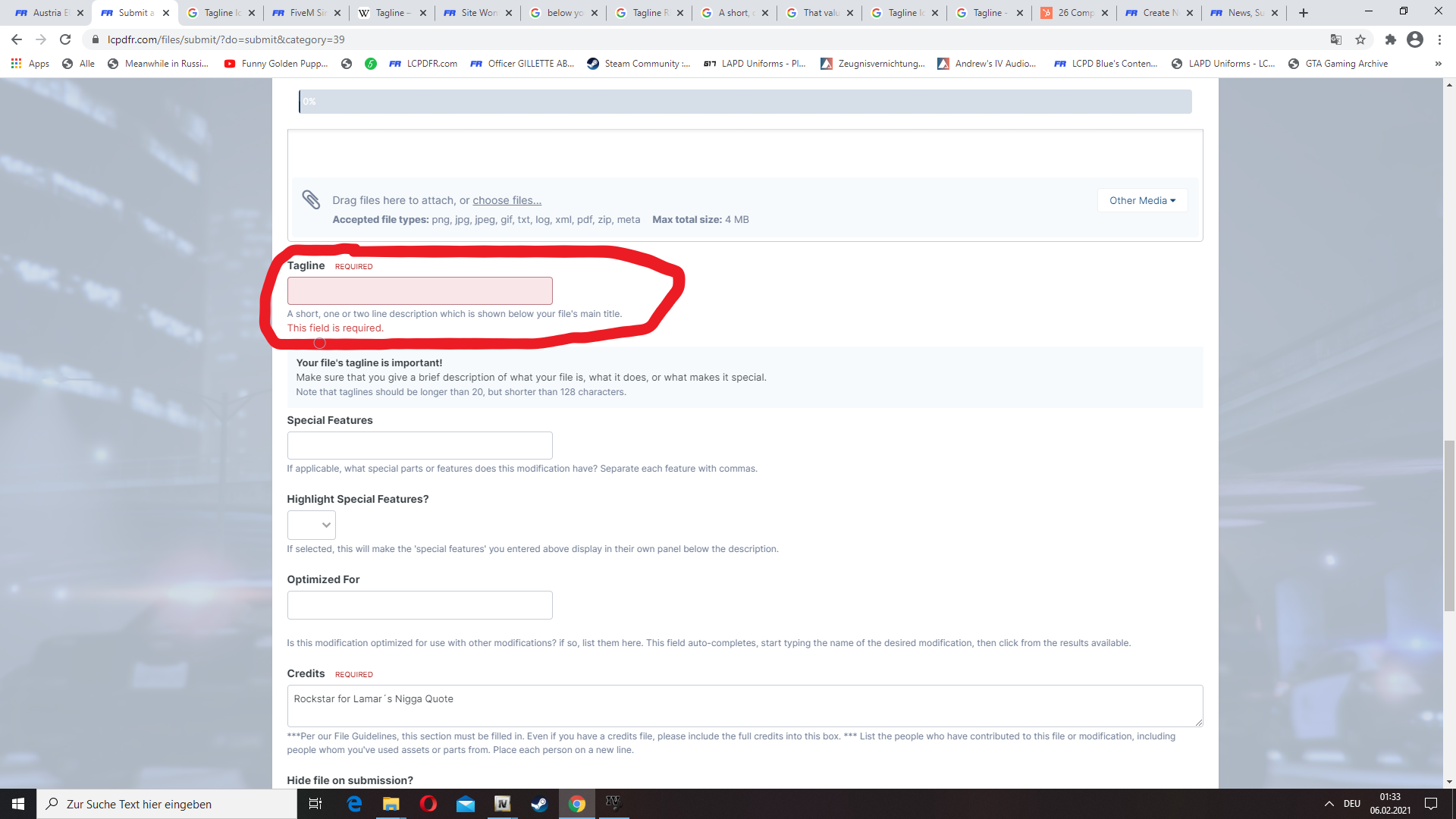Open Highlight Special Features dropdown

(x=311, y=525)
